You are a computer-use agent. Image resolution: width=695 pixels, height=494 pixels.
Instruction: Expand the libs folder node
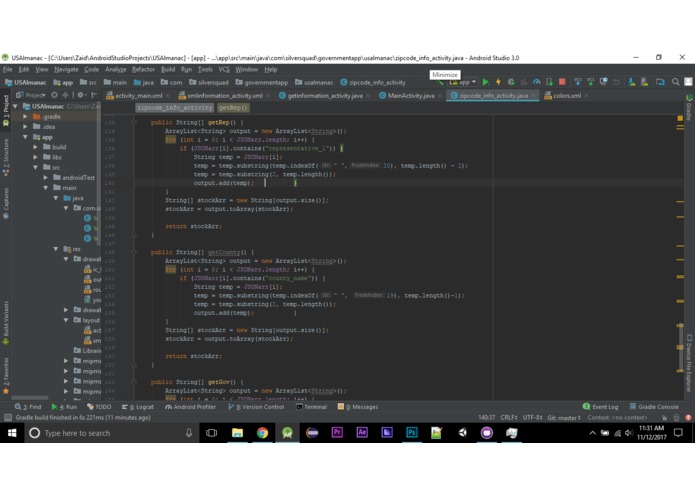point(35,157)
